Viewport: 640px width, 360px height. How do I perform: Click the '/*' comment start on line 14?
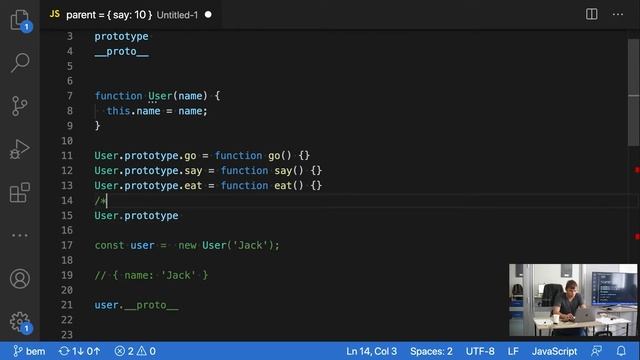[100, 200]
